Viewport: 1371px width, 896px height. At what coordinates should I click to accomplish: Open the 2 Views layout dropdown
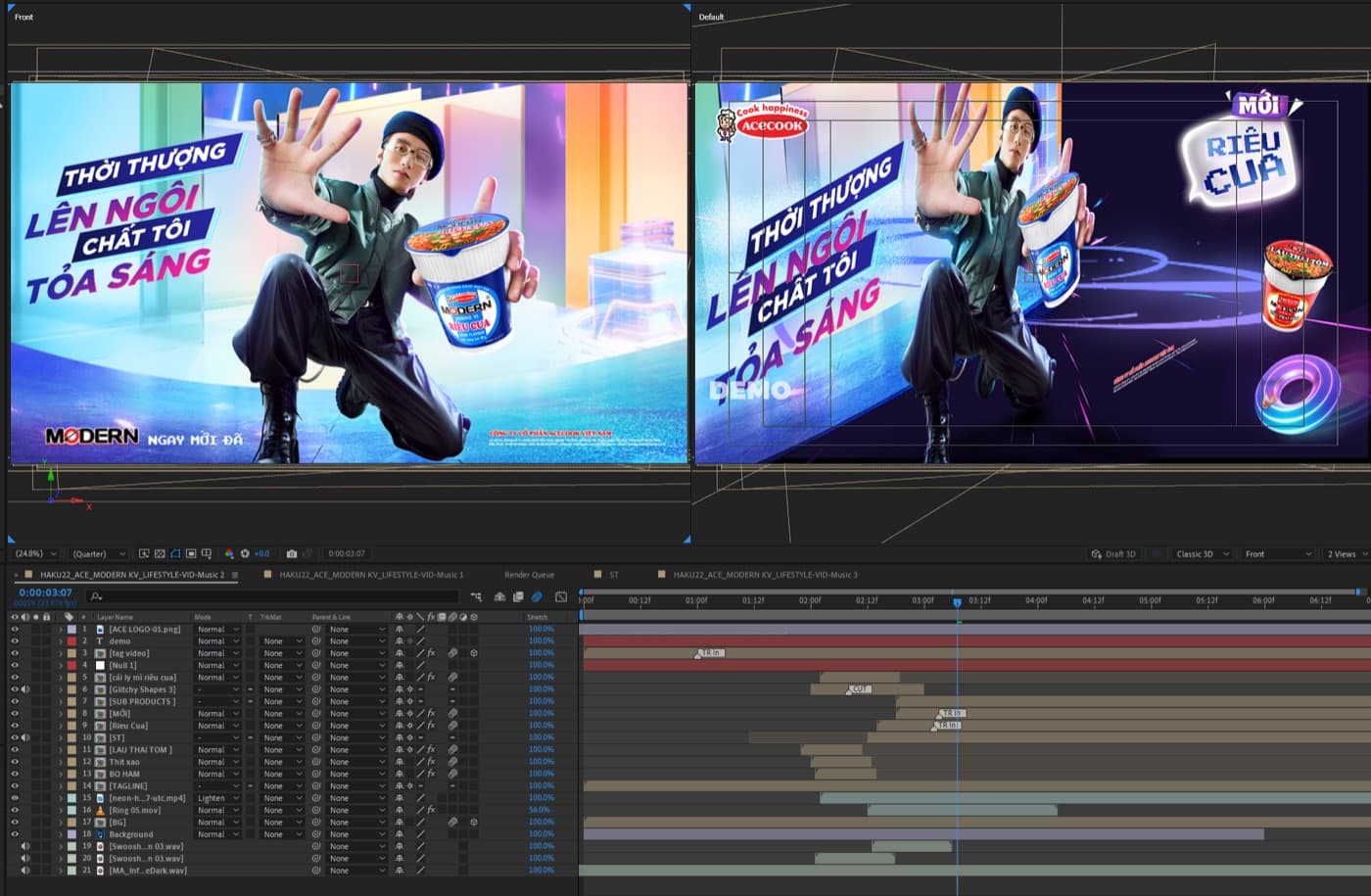(x=1347, y=554)
